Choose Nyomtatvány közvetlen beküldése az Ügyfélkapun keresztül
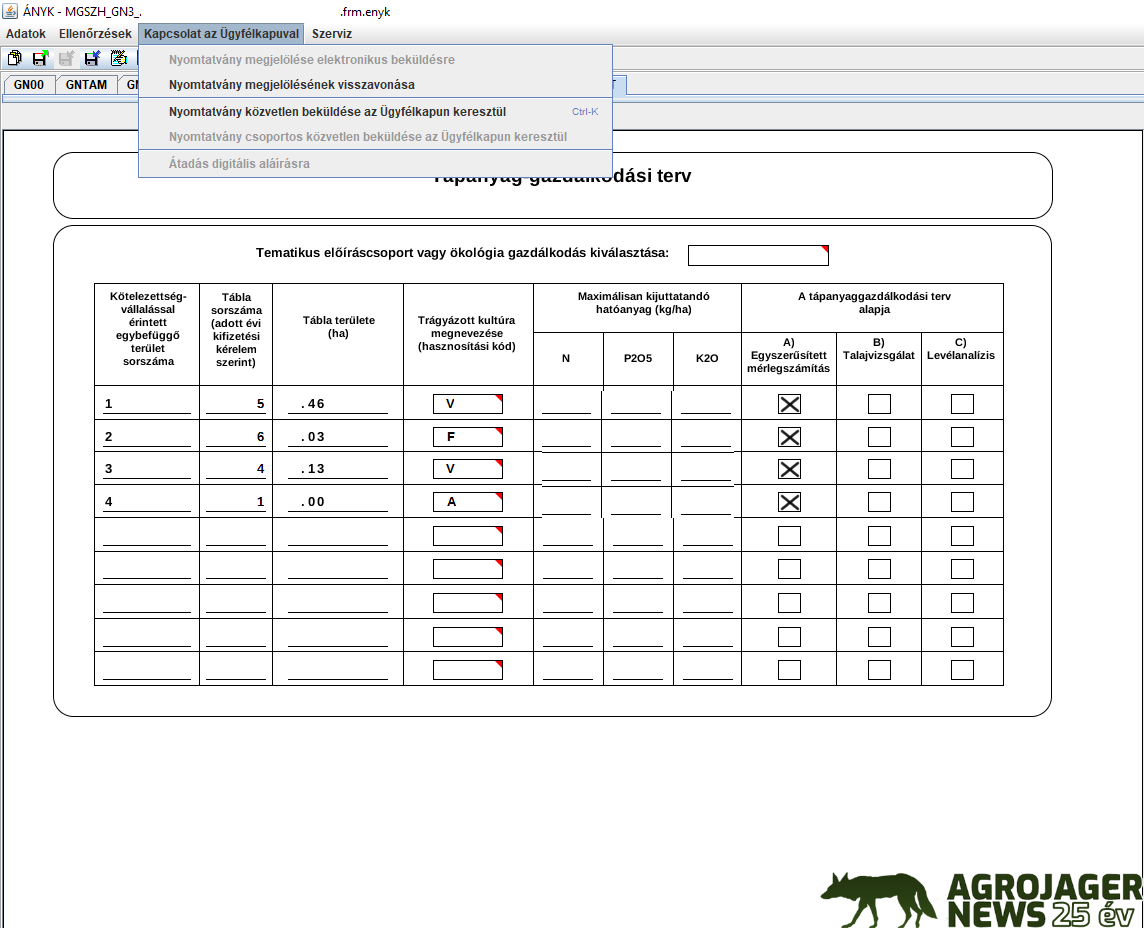Screen dimensions: 1144x928 tap(337, 111)
